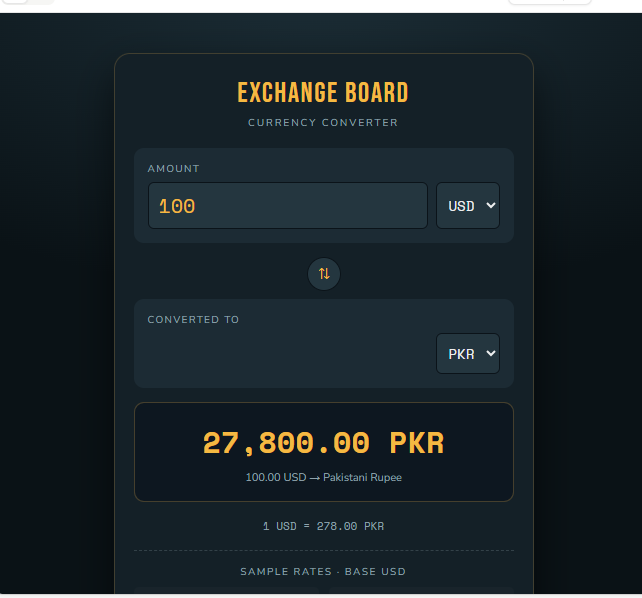The image size is (642, 598).
Task: Click the first sample rate card at bottom left
Action: click(226, 590)
